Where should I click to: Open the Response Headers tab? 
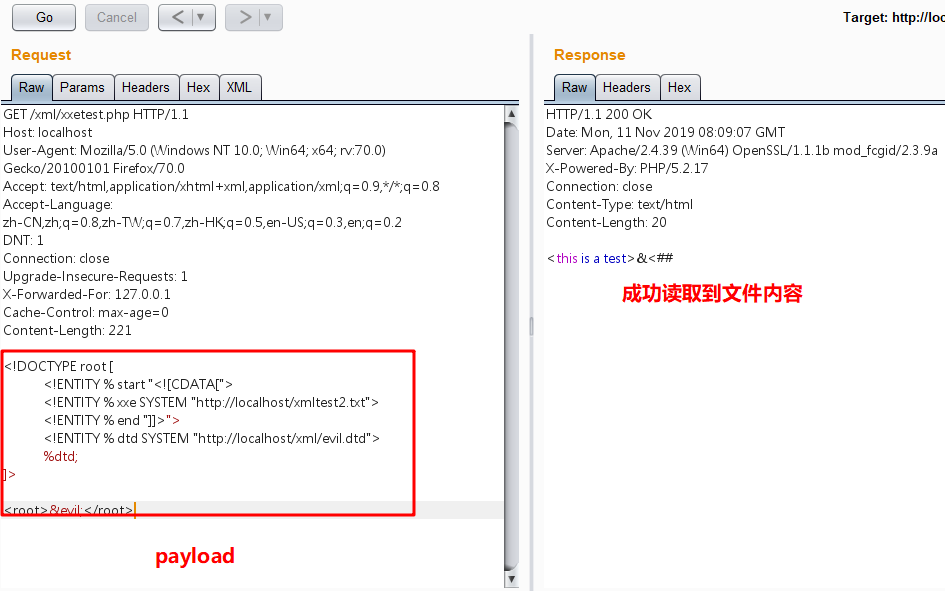click(x=627, y=87)
